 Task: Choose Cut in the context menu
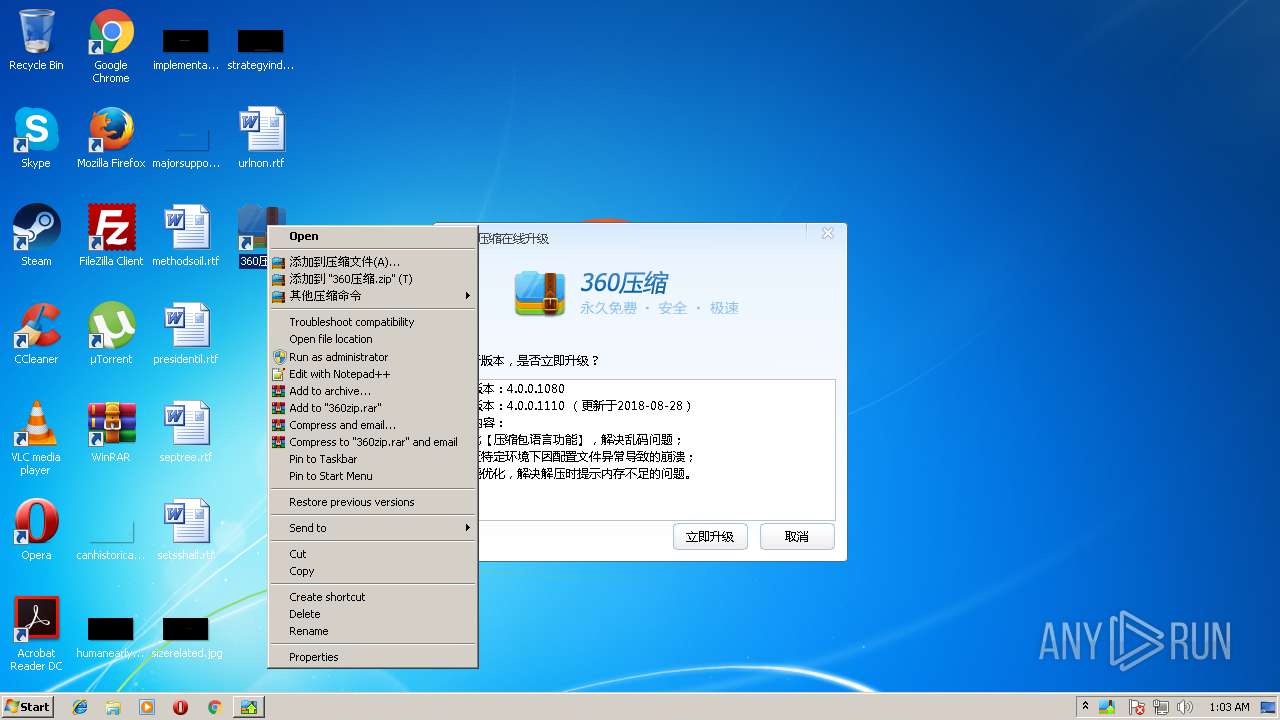(373, 554)
